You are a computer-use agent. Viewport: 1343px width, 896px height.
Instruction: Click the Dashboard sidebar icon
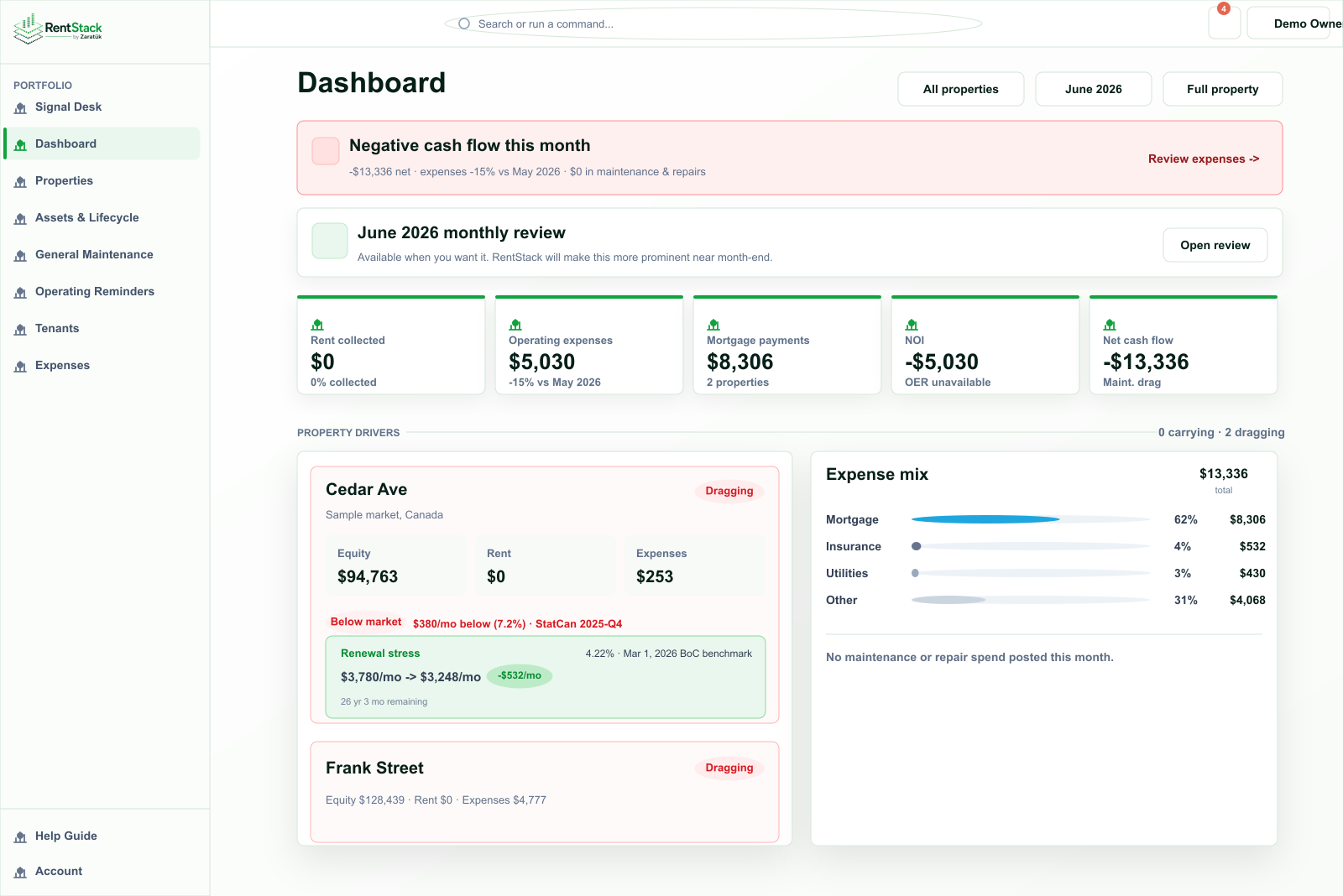click(x=20, y=144)
